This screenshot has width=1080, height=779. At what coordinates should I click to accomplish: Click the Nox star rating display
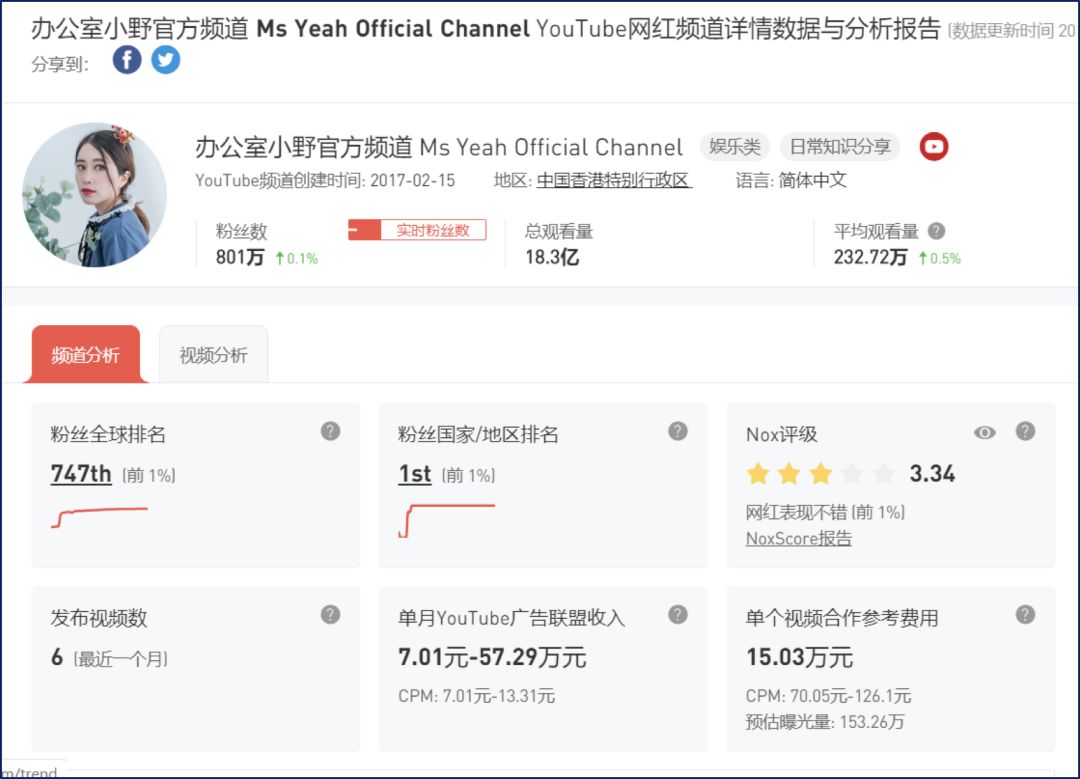click(x=820, y=474)
